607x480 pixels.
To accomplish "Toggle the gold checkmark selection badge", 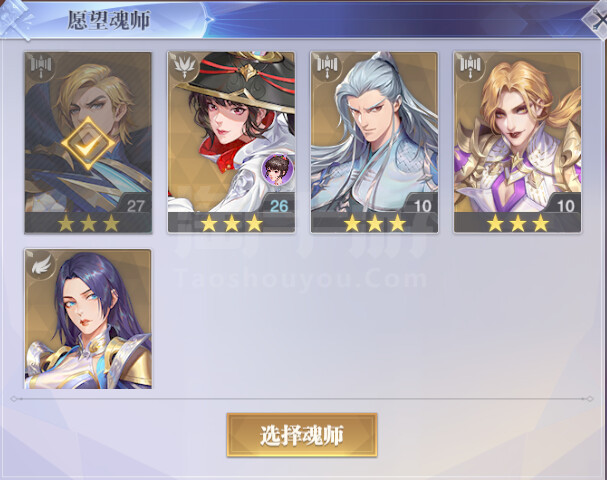I will 88,144.
